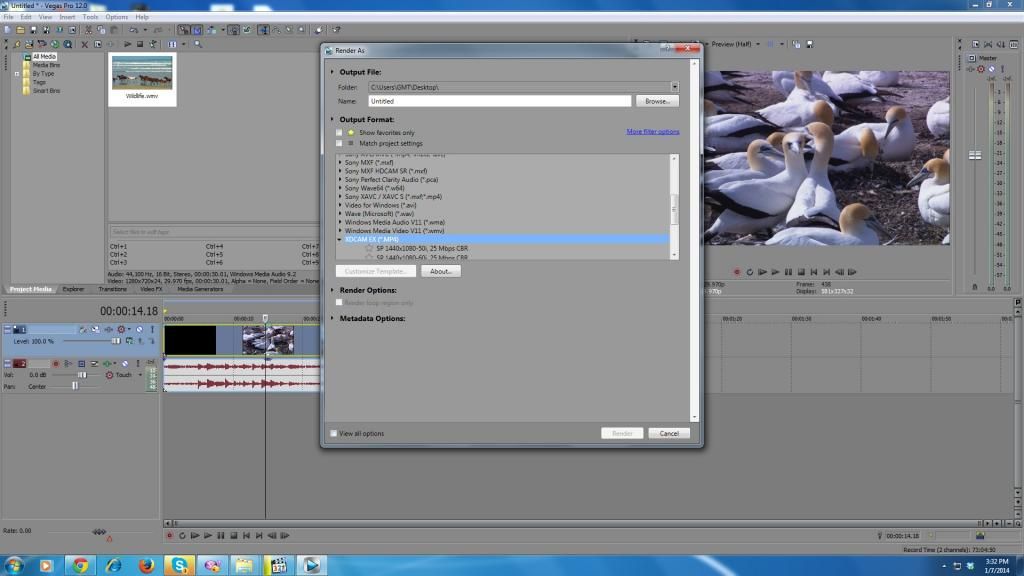Expand the By Type media bin
1024x576 pixels.
click(17, 74)
